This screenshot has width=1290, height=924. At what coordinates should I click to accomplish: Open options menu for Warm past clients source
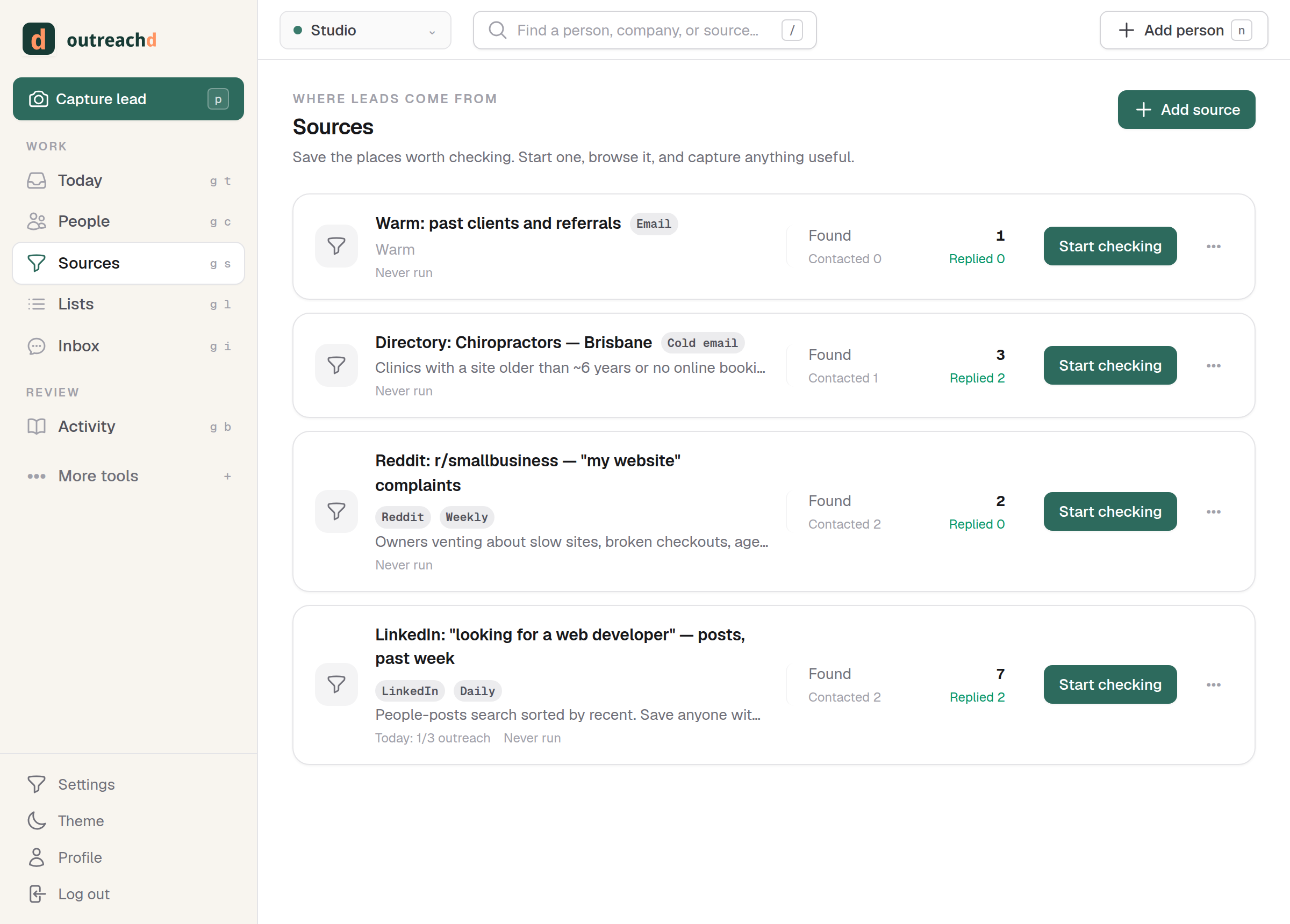point(1213,246)
